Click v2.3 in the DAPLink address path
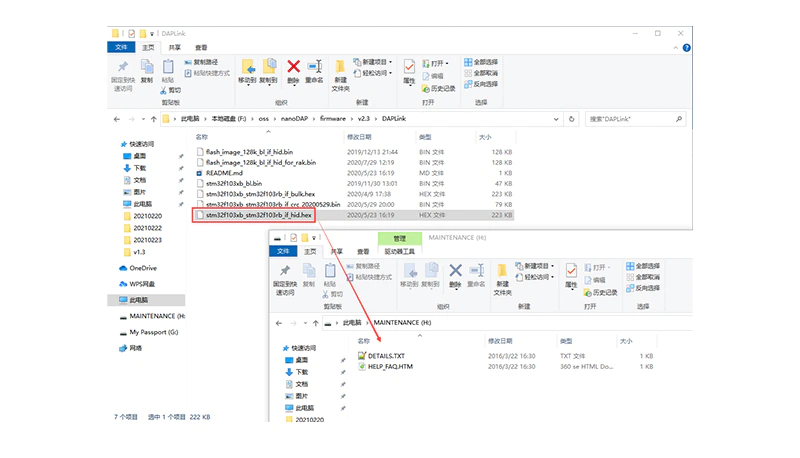This screenshot has width=800, height=458. [x=363, y=119]
